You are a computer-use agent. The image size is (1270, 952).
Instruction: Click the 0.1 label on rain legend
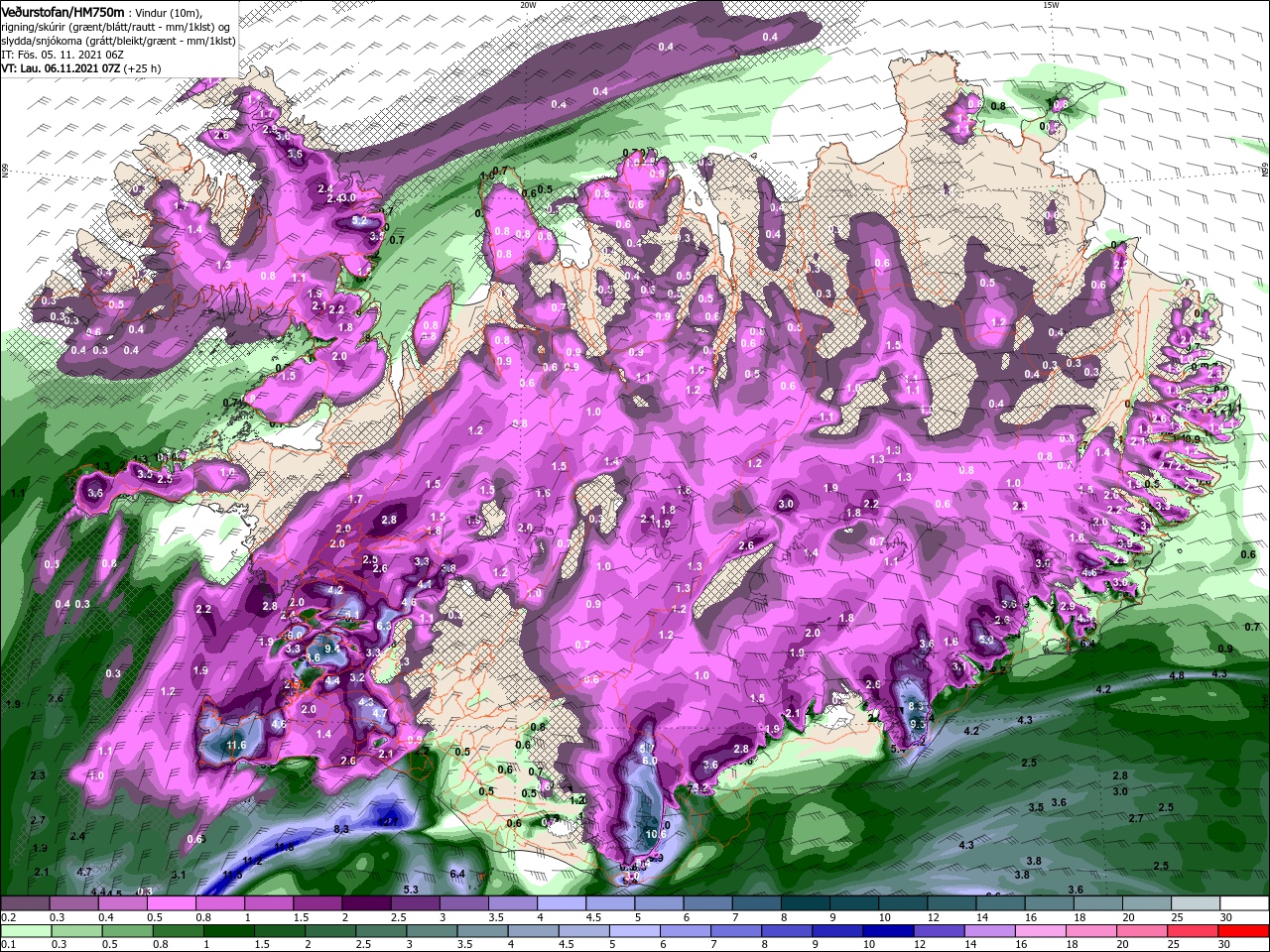point(7,943)
